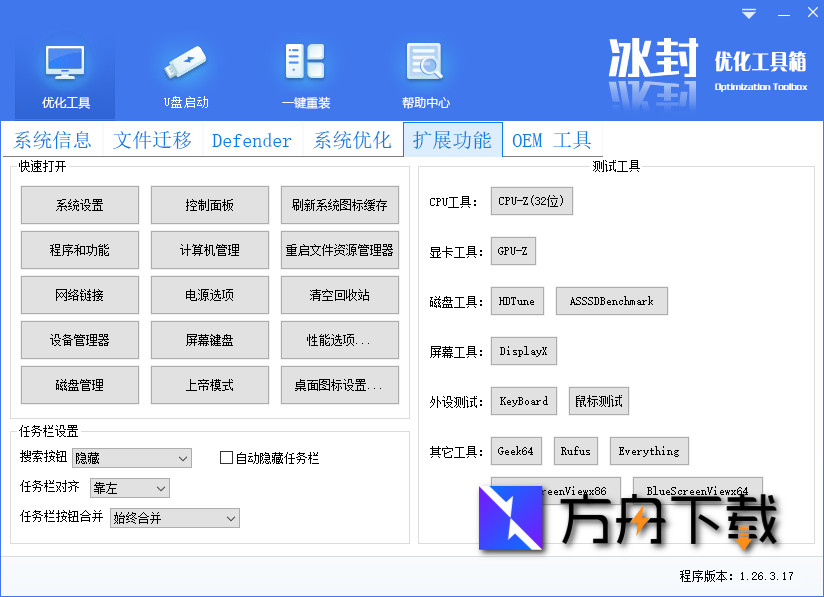Run the HDTune disk tool
824x597 pixels.
517,301
